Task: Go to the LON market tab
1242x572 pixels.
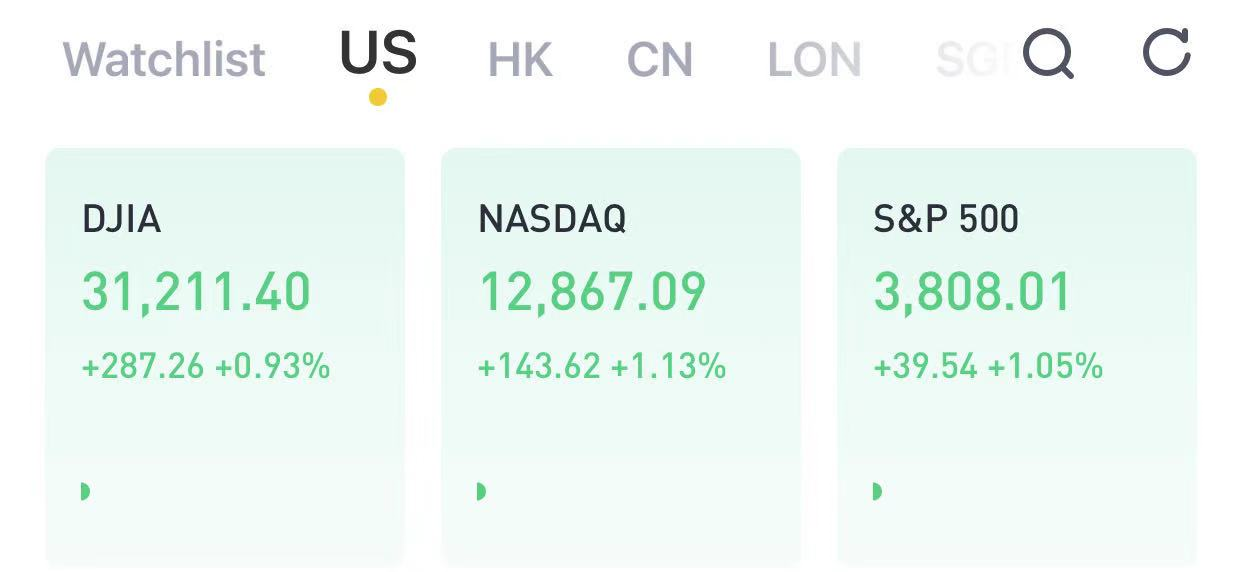Action: [814, 60]
